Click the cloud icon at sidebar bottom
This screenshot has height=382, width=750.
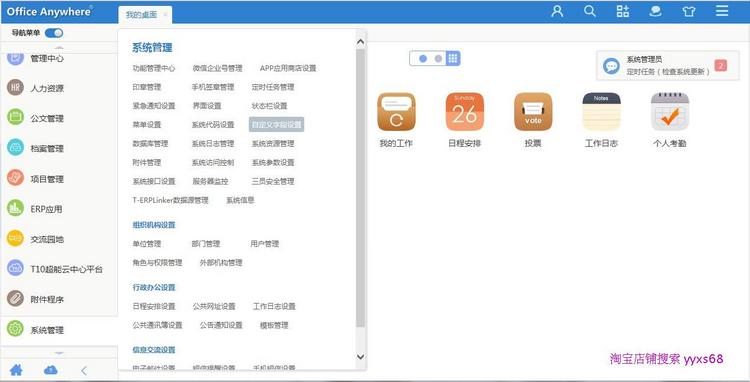[x=50, y=370]
